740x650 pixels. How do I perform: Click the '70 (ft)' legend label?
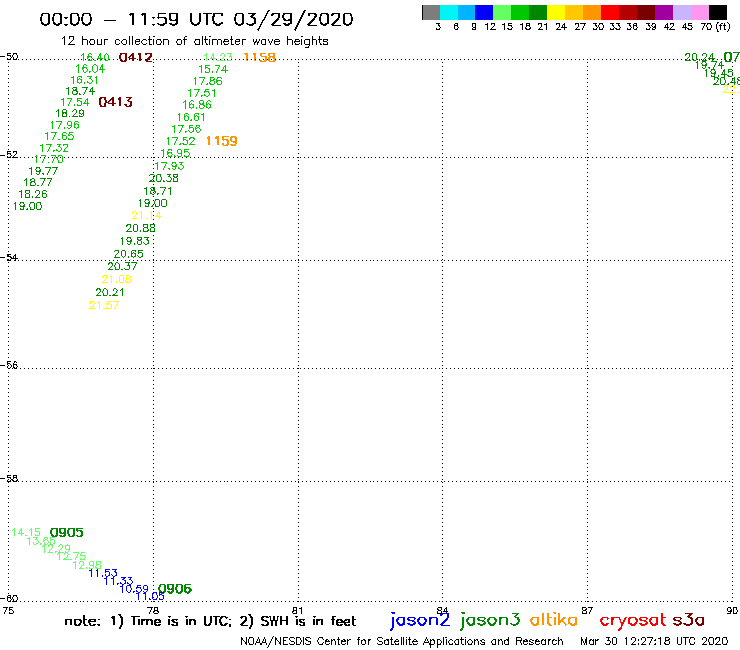point(715,26)
